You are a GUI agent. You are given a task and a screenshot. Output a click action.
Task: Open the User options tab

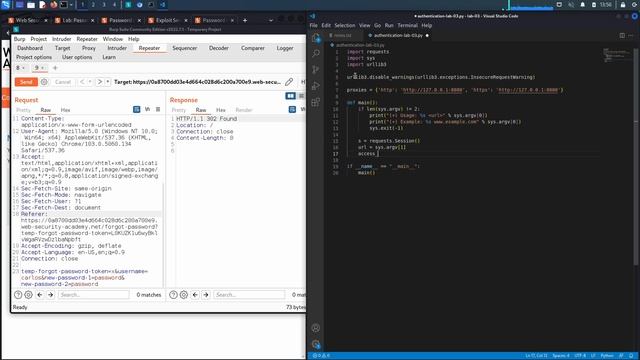[x=77, y=57]
